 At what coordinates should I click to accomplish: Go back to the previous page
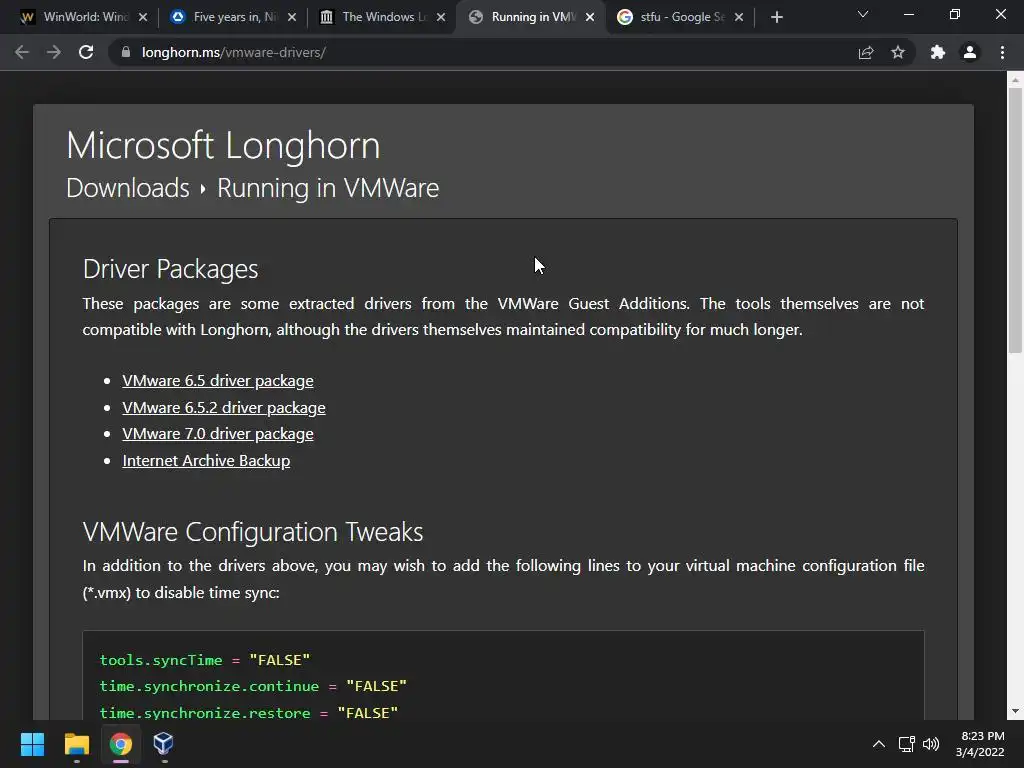(x=22, y=52)
